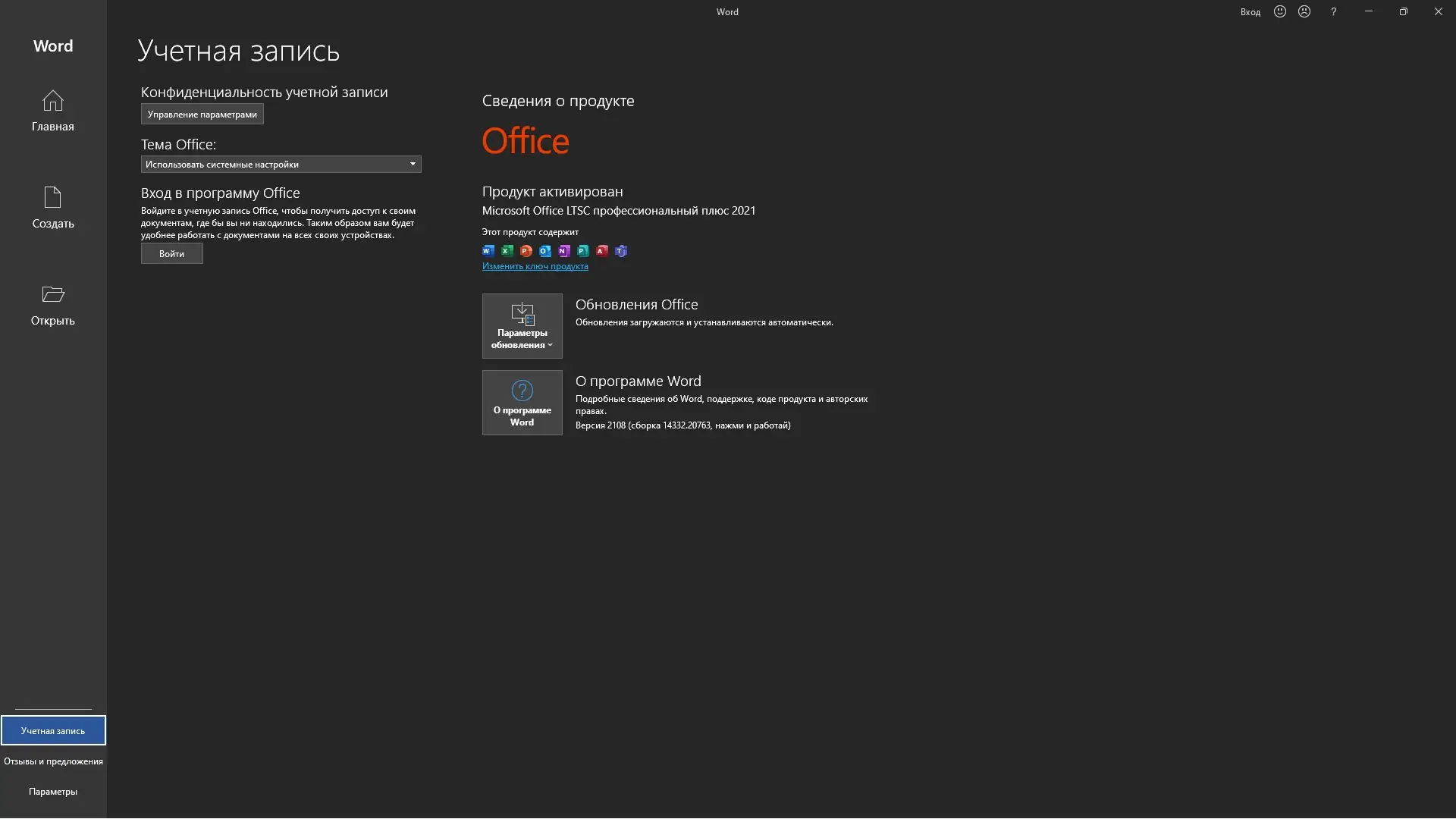This screenshot has height=819, width=1456.
Task: Click the PowerPoint product icon
Action: (x=526, y=251)
